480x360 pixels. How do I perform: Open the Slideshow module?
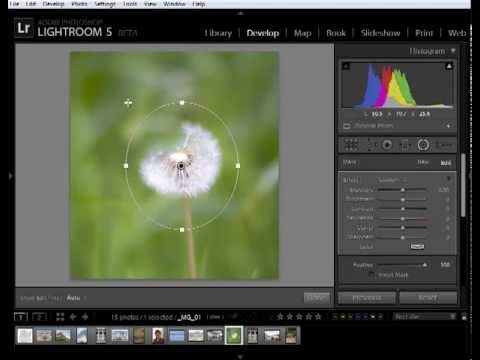tap(380, 33)
